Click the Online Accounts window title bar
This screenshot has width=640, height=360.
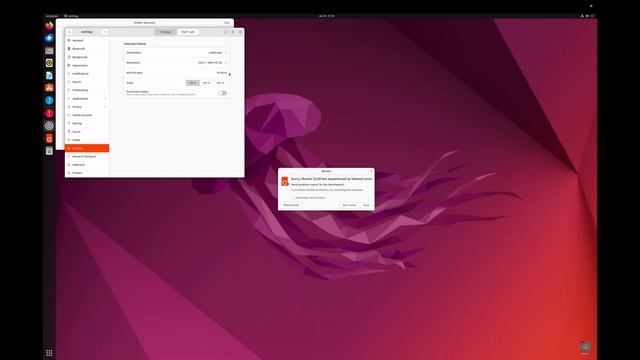(x=145, y=23)
